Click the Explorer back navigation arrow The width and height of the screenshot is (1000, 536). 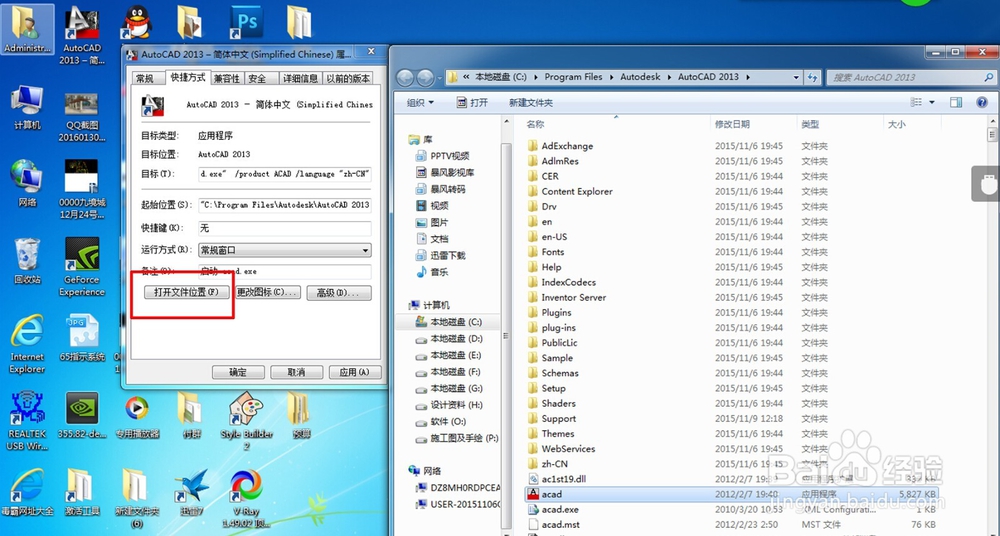pyautogui.click(x=406, y=78)
